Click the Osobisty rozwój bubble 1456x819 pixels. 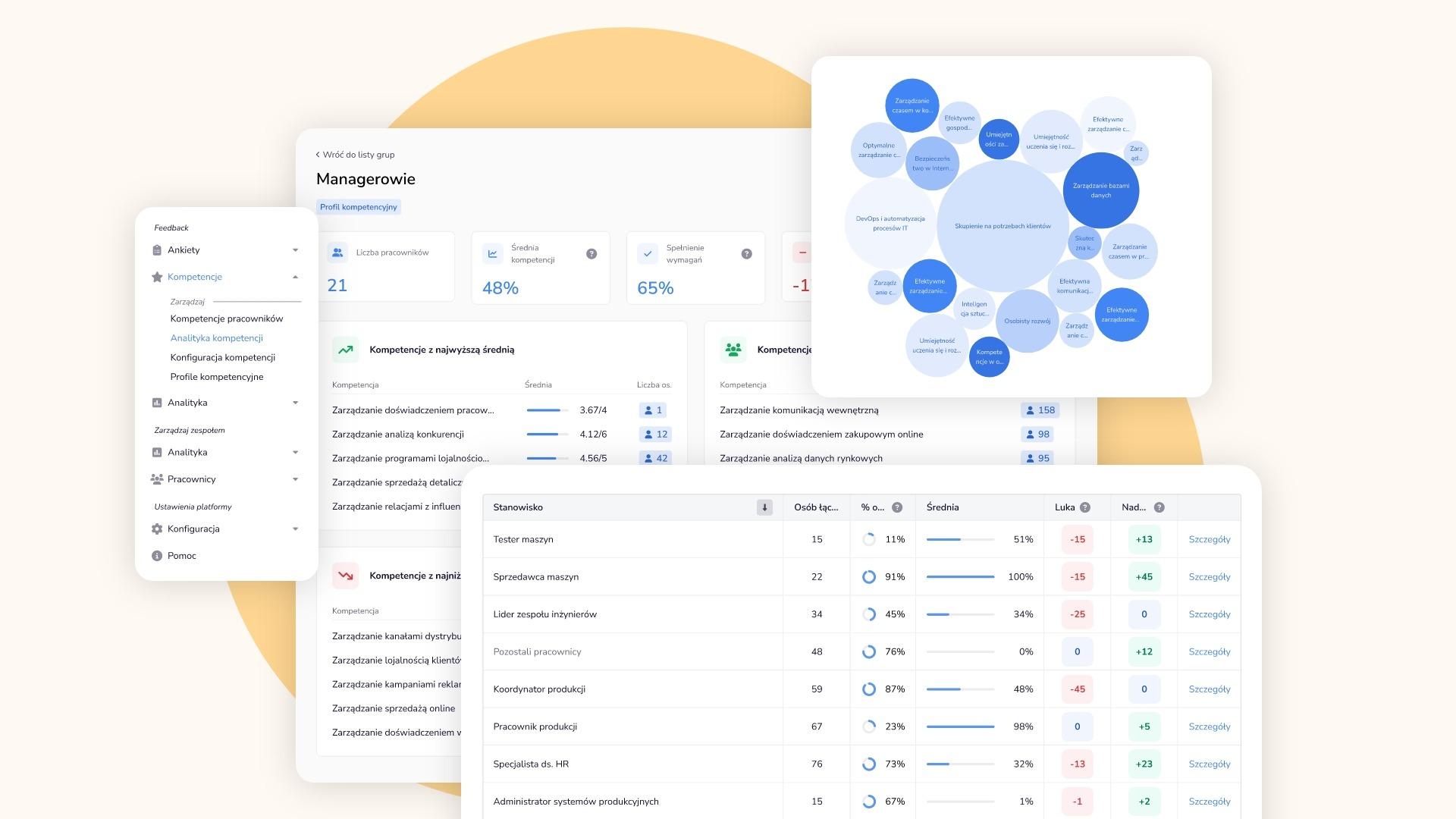(1028, 321)
